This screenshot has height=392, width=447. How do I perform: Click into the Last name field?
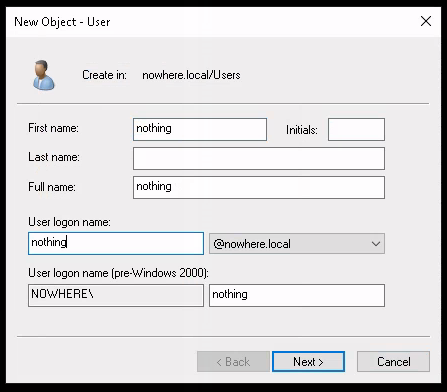[x=259, y=158]
